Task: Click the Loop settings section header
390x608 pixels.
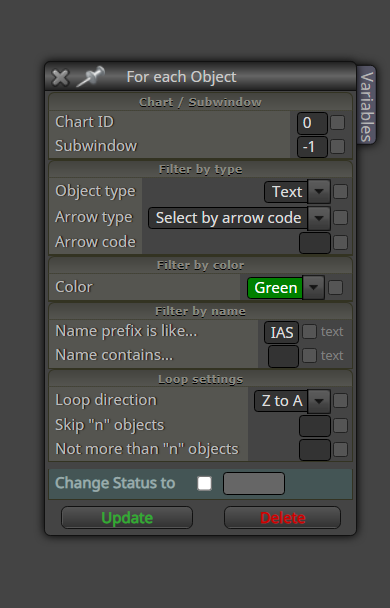Action: point(200,379)
